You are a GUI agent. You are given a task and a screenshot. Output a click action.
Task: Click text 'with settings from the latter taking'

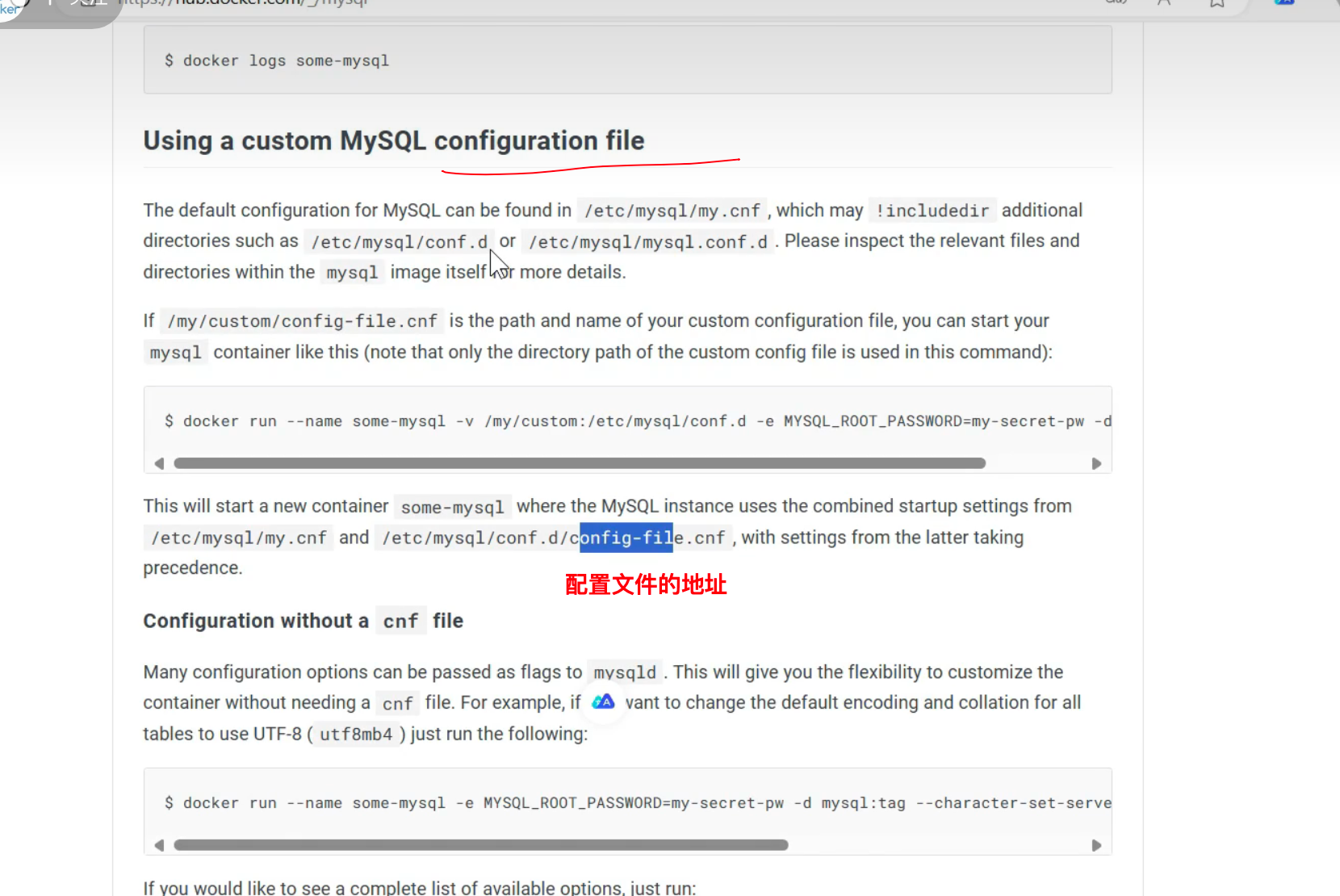[x=882, y=538]
